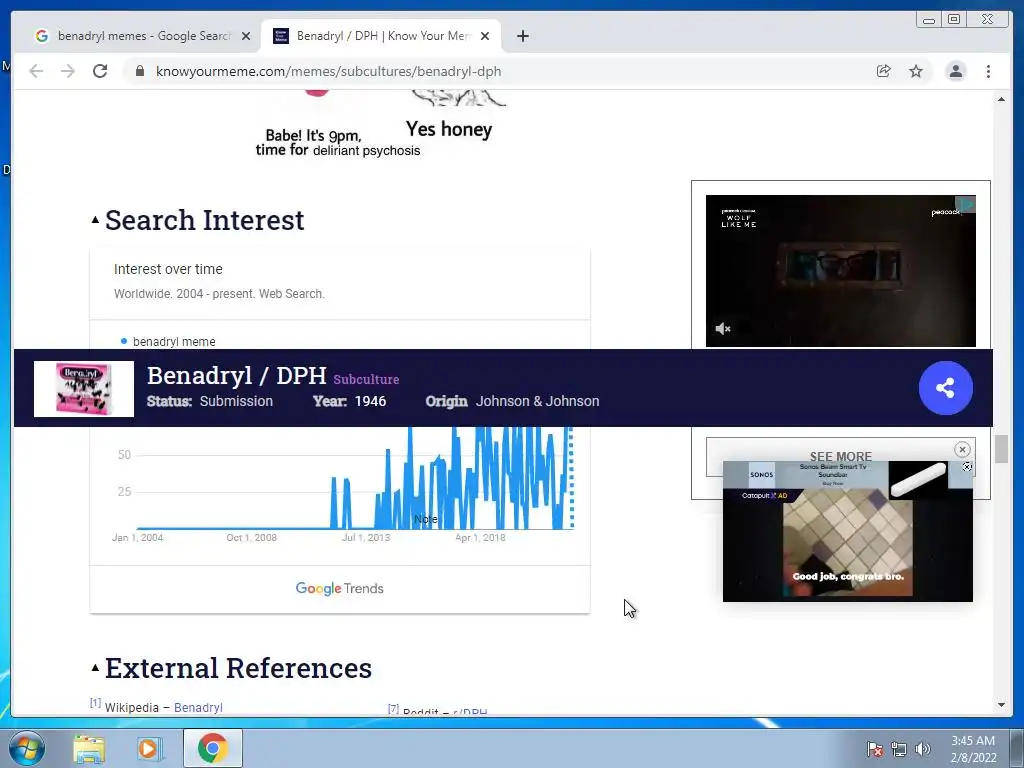Dismiss the Sonos ad with small X
This screenshot has height=768, width=1024.
pyautogui.click(x=967, y=466)
